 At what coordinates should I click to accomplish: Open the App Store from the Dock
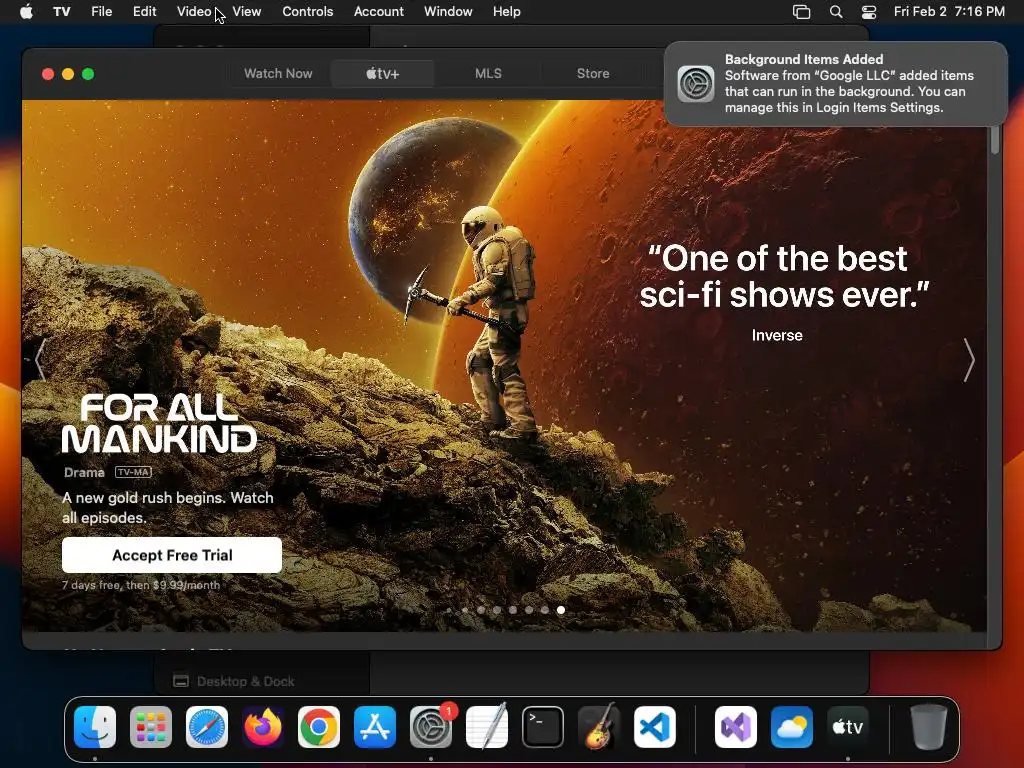click(x=375, y=727)
